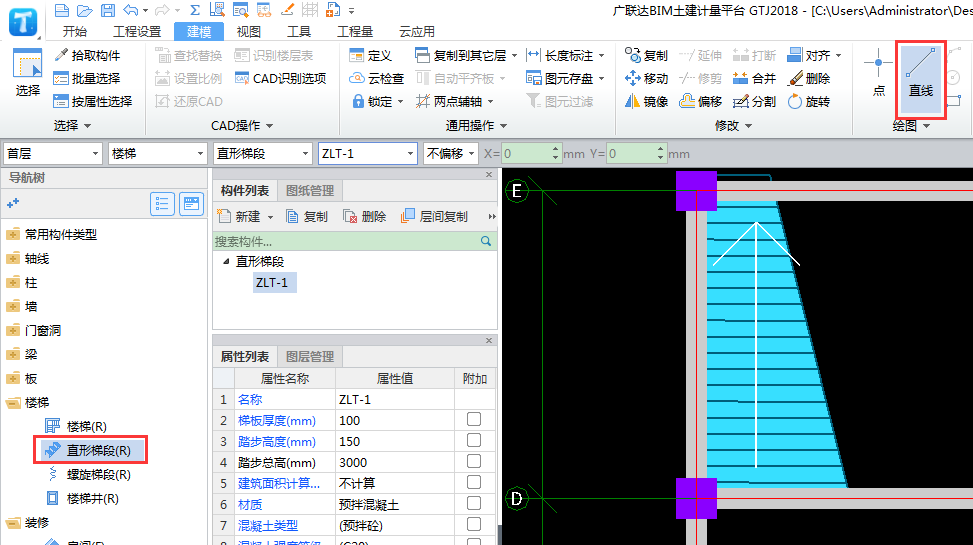Expand the 新建 dropdown arrow
This screenshot has width=973, height=545.
click(270, 217)
